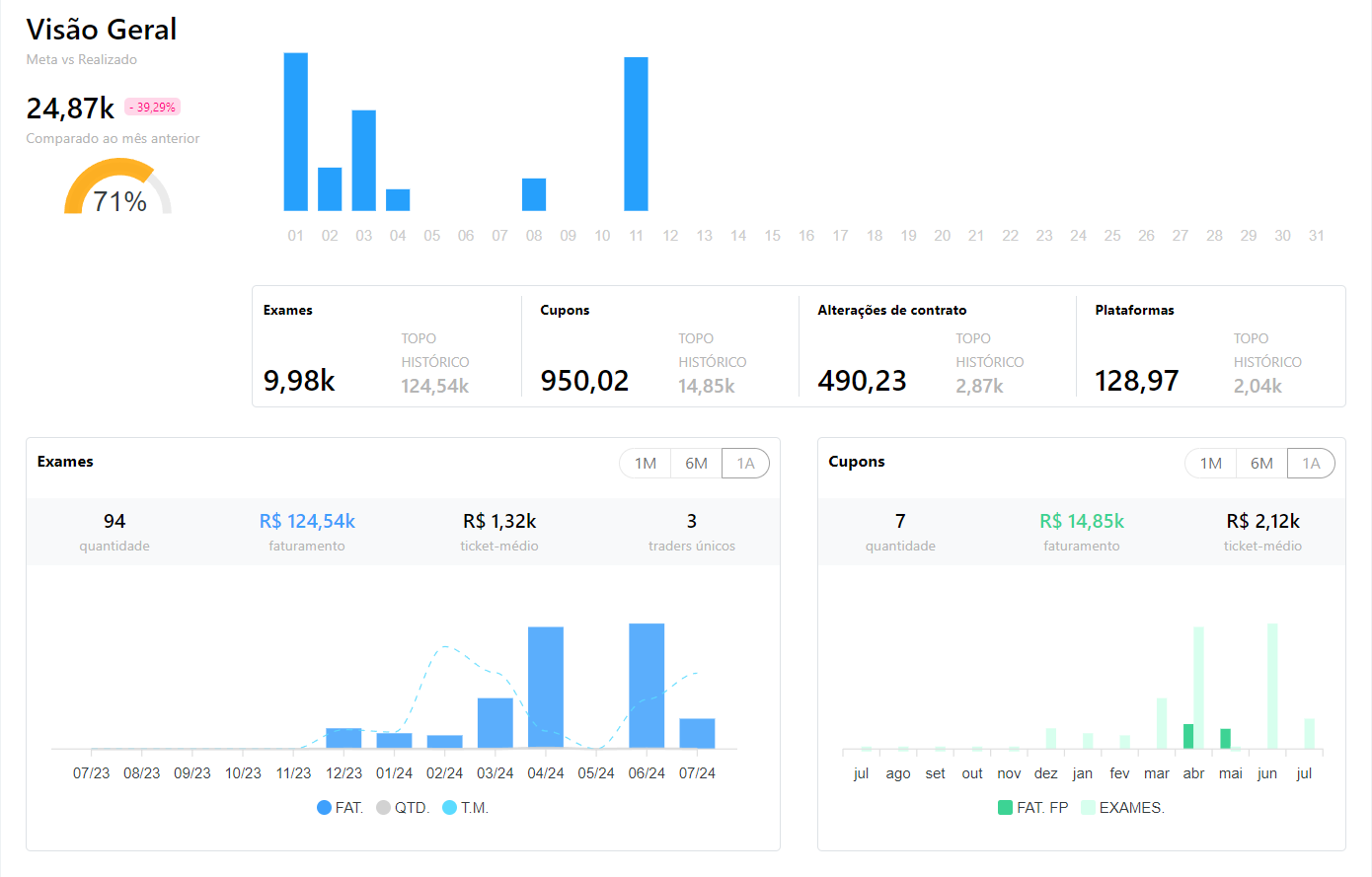Click the 24,87k total value
Screen dimensions: 1372x877
(x=70, y=108)
